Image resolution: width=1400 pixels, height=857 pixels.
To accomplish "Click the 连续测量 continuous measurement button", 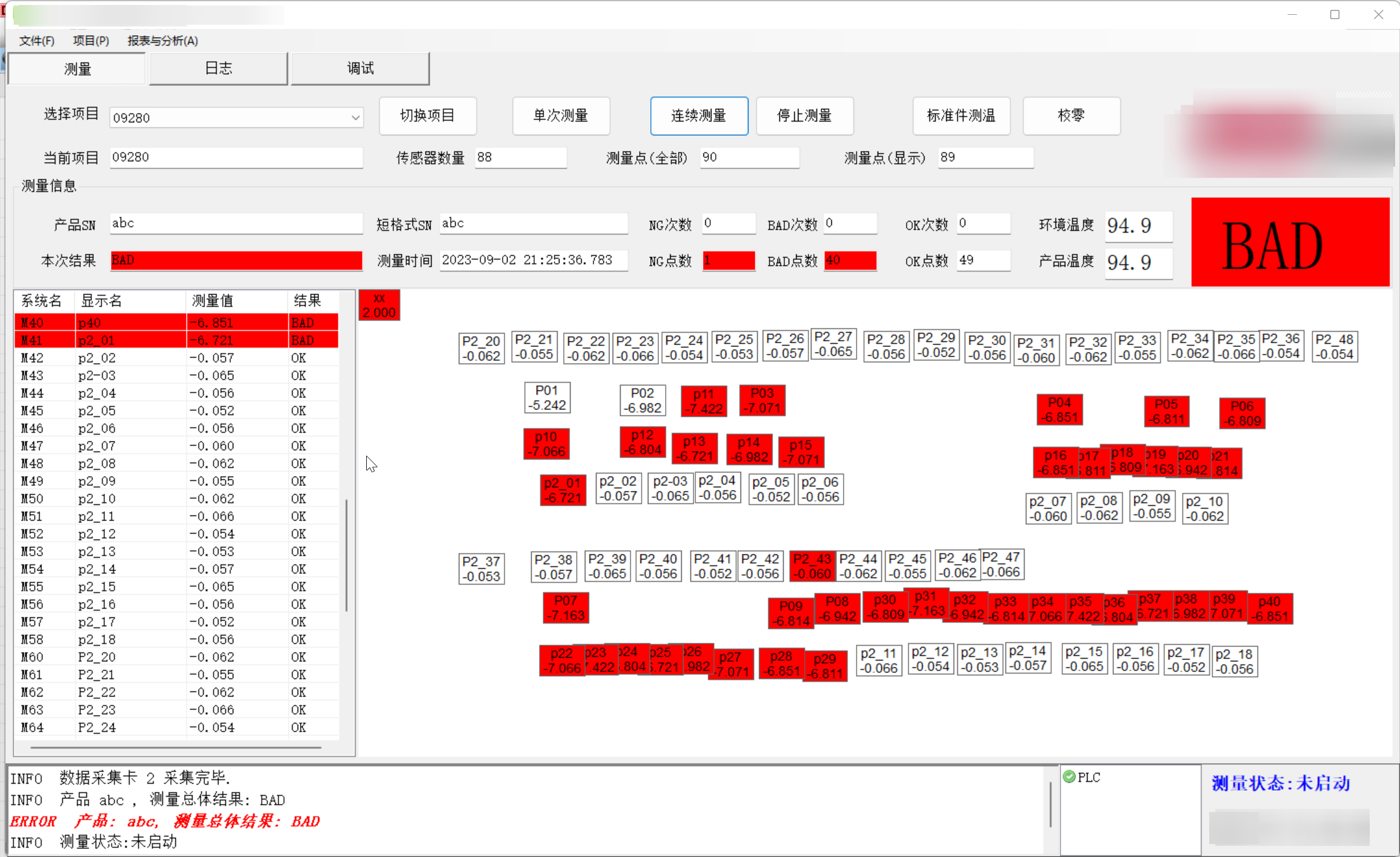I will 698,115.
